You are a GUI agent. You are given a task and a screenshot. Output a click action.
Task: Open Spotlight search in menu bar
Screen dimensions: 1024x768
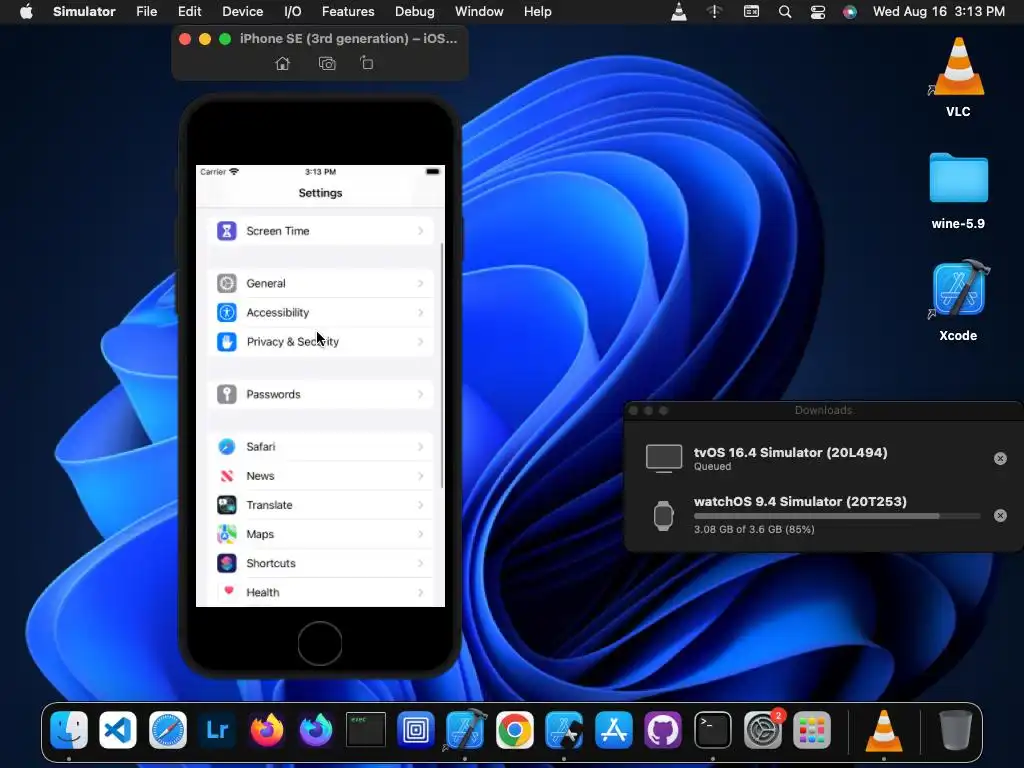(785, 12)
